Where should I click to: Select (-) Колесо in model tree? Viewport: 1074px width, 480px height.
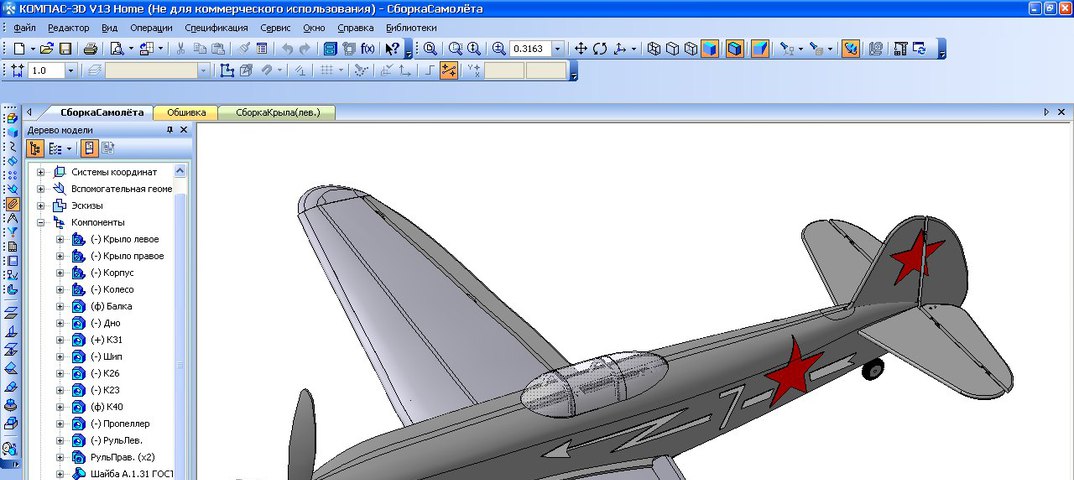click(112, 290)
